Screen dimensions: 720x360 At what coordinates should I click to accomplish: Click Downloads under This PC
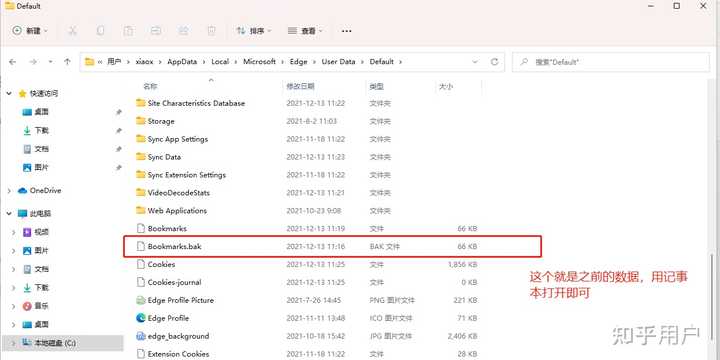(41, 288)
